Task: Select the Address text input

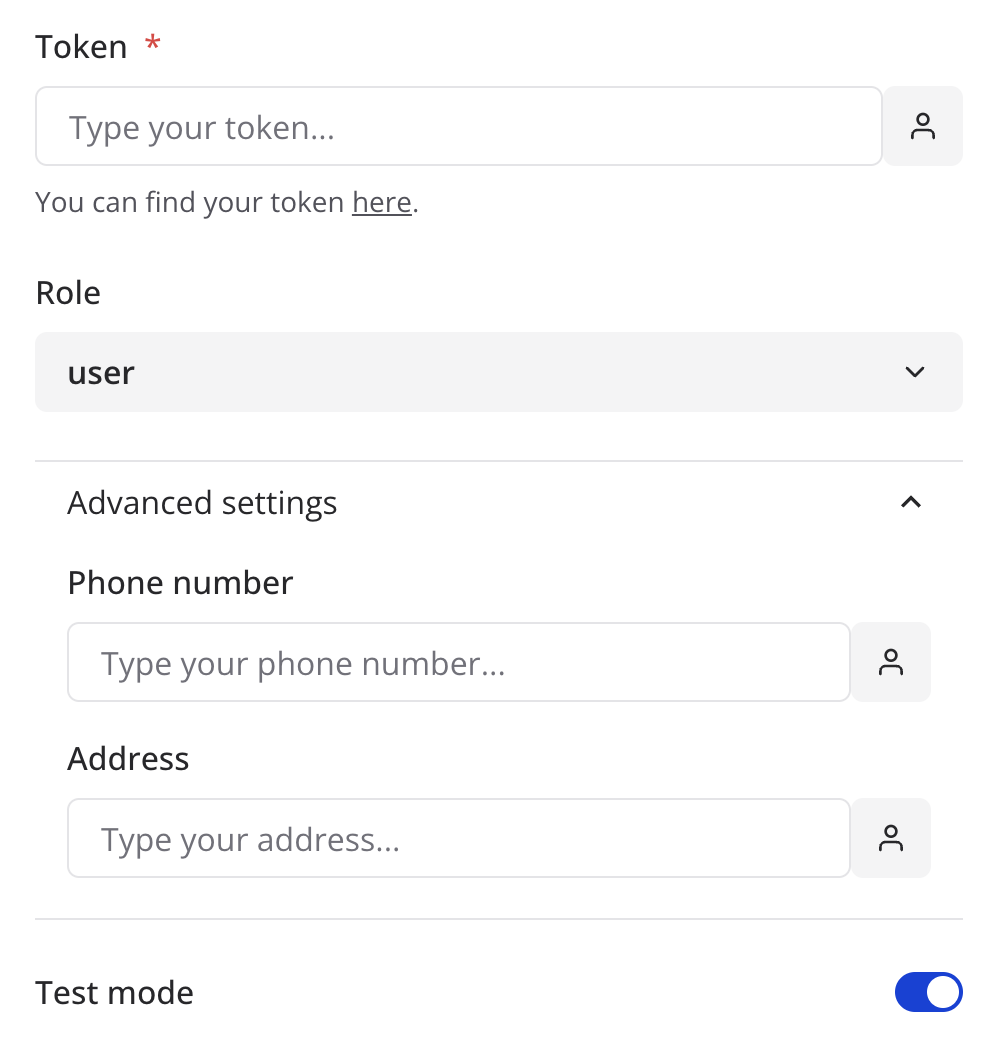Action: 458,838
